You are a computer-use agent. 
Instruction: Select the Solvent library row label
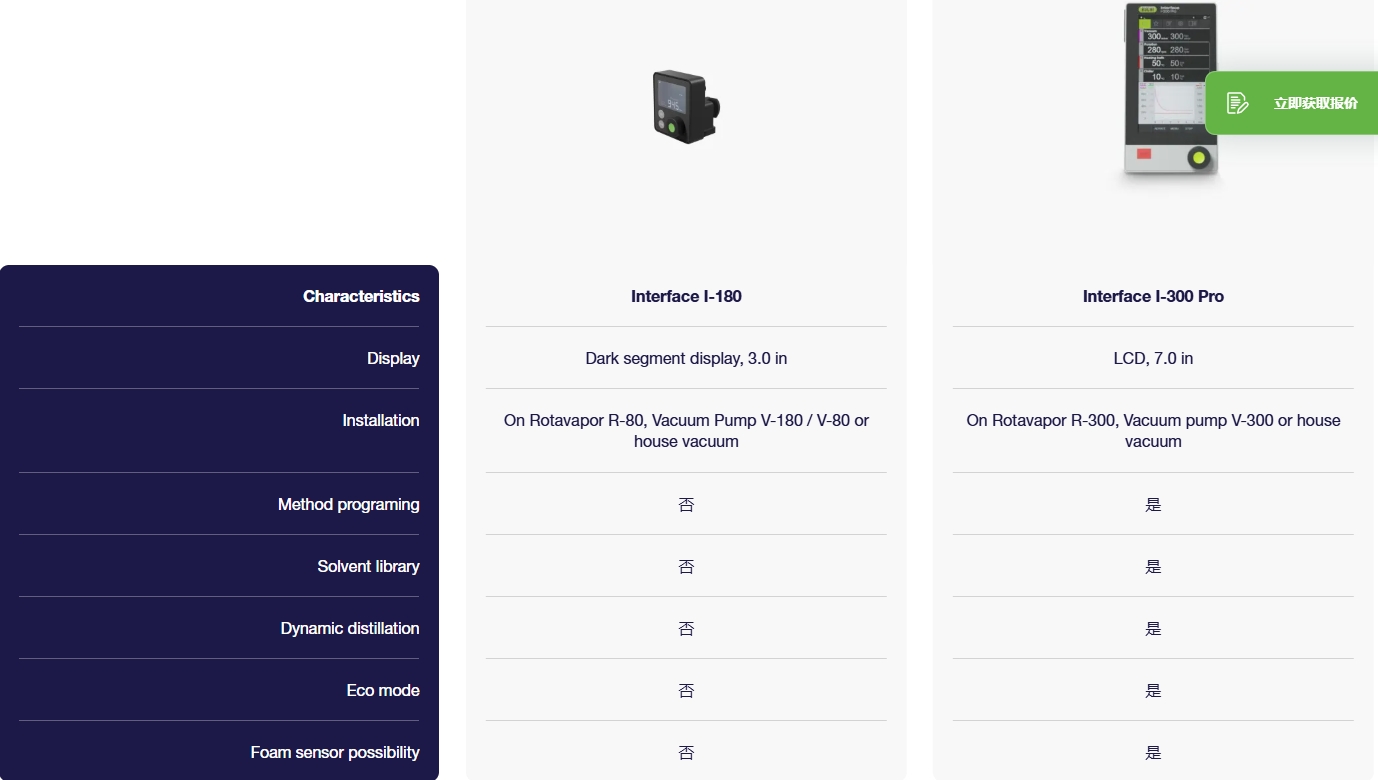(368, 566)
